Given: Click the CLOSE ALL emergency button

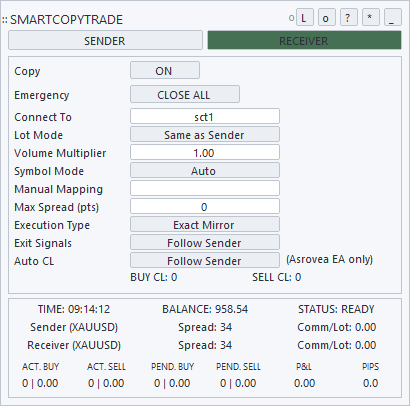Looking at the screenshot, I should coord(185,94).
